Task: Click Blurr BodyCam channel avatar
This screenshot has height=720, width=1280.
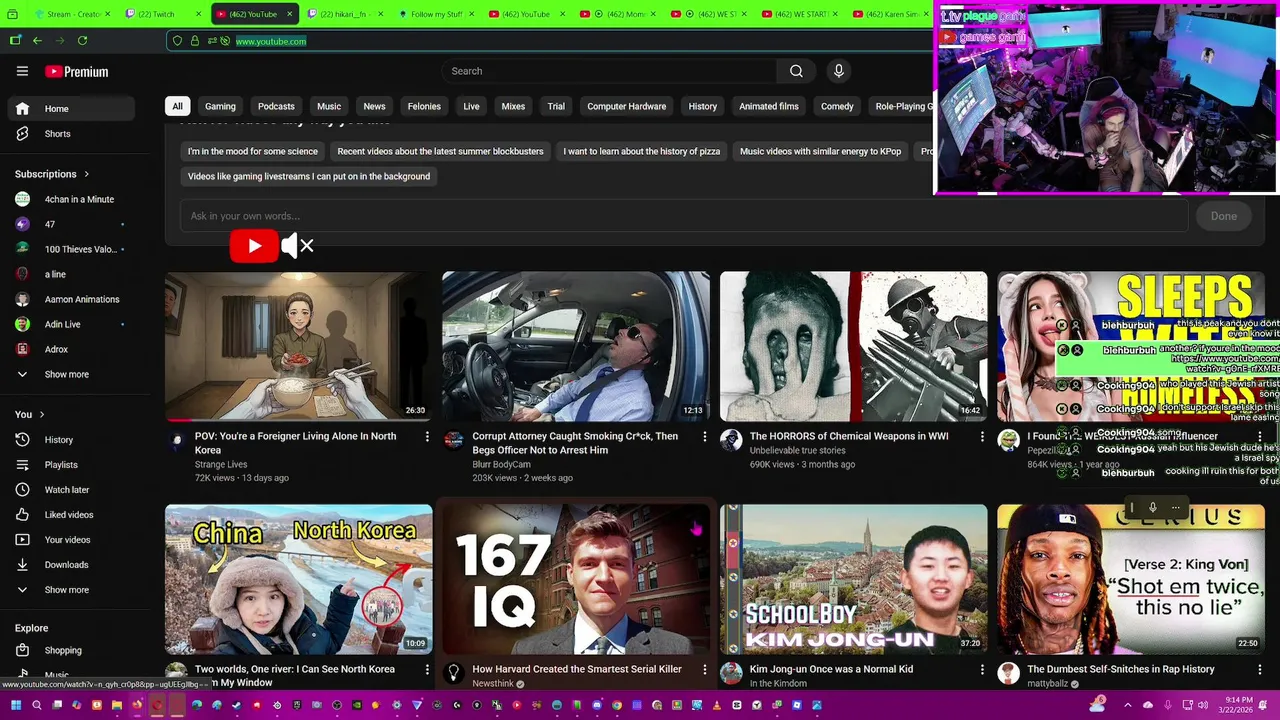Action: click(454, 440)
